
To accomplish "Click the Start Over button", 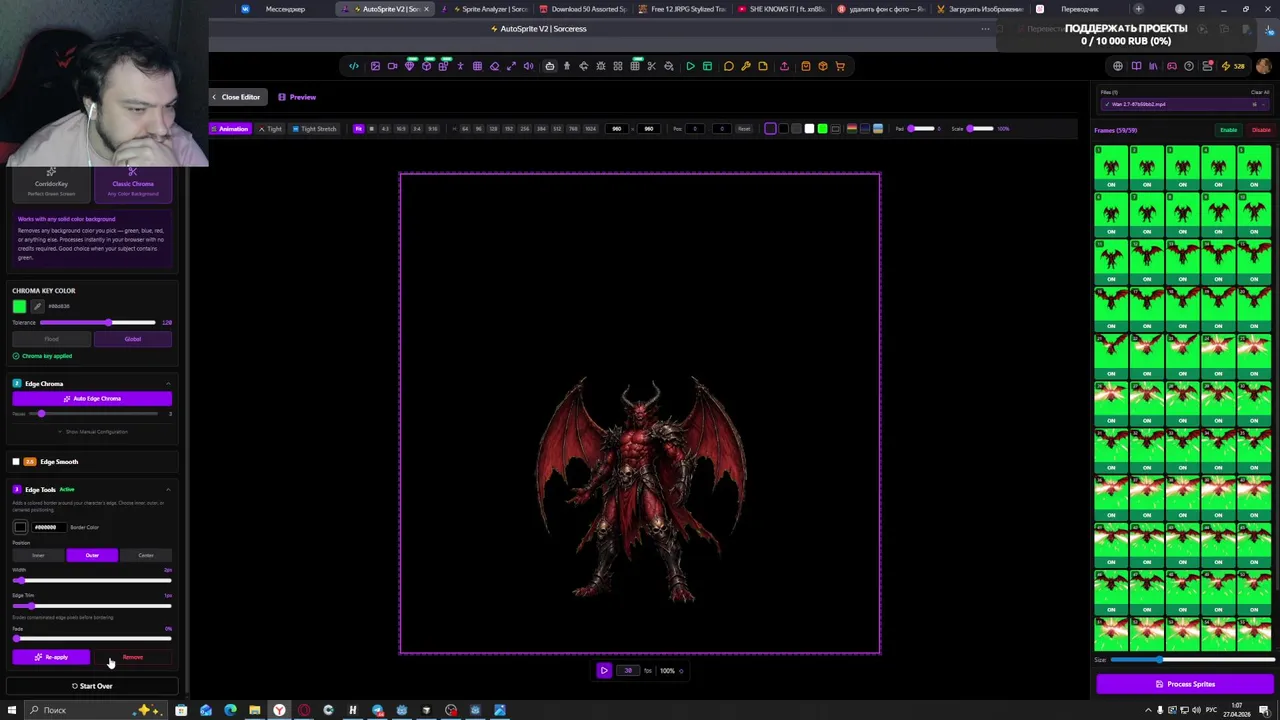I will [92, 686].
